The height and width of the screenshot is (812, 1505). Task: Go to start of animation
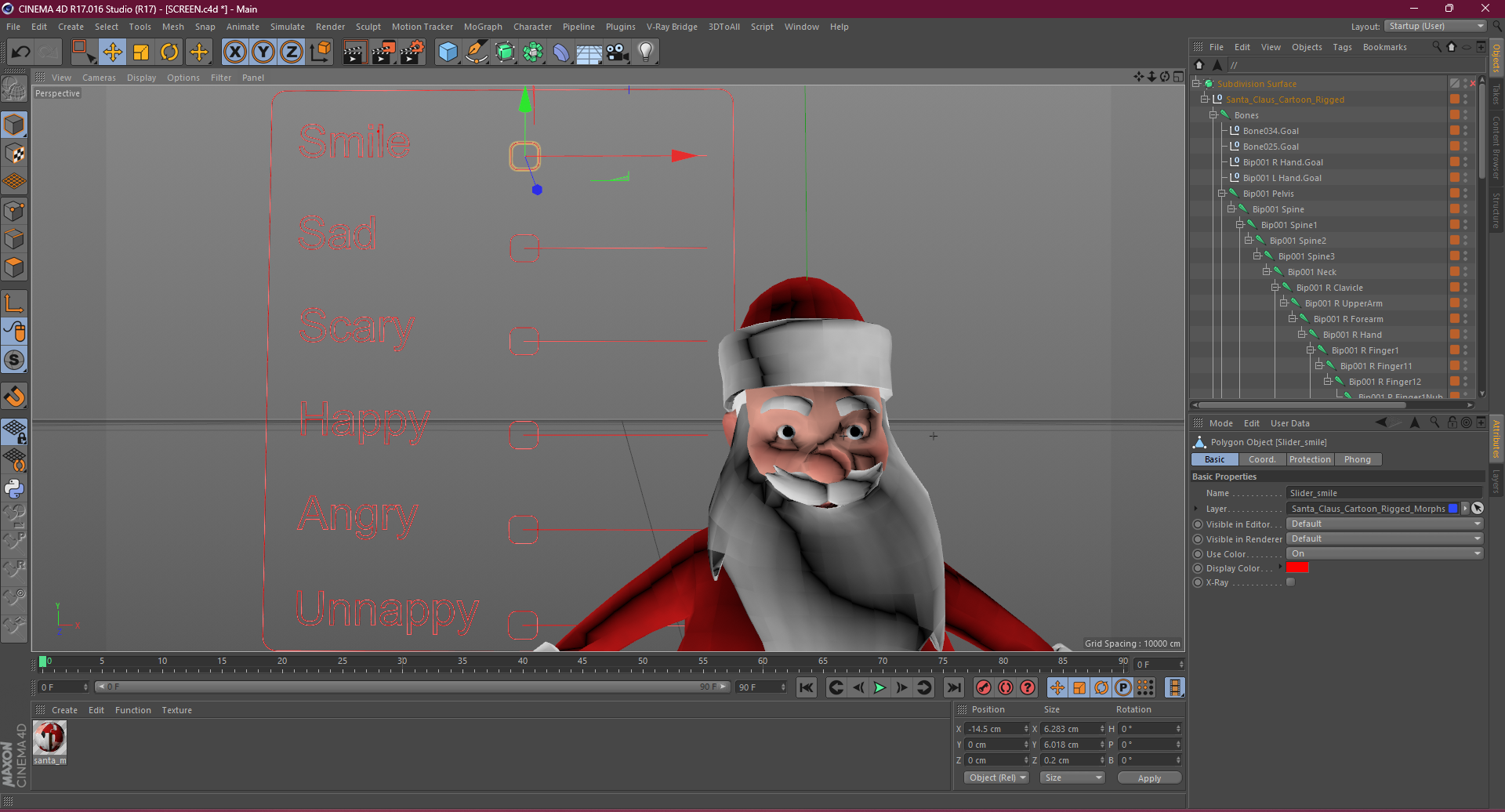806,687
